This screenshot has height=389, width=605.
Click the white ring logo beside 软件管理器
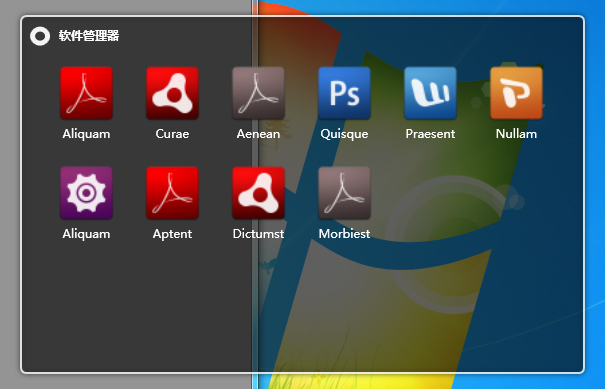tap(40, 36)
